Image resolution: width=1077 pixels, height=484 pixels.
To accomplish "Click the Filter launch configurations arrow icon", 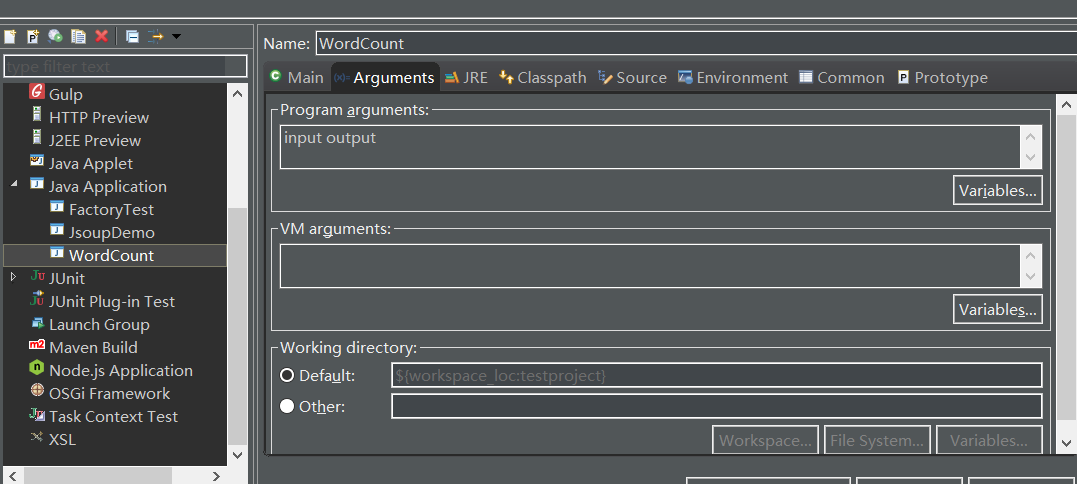I will click(x=156, y=36).
